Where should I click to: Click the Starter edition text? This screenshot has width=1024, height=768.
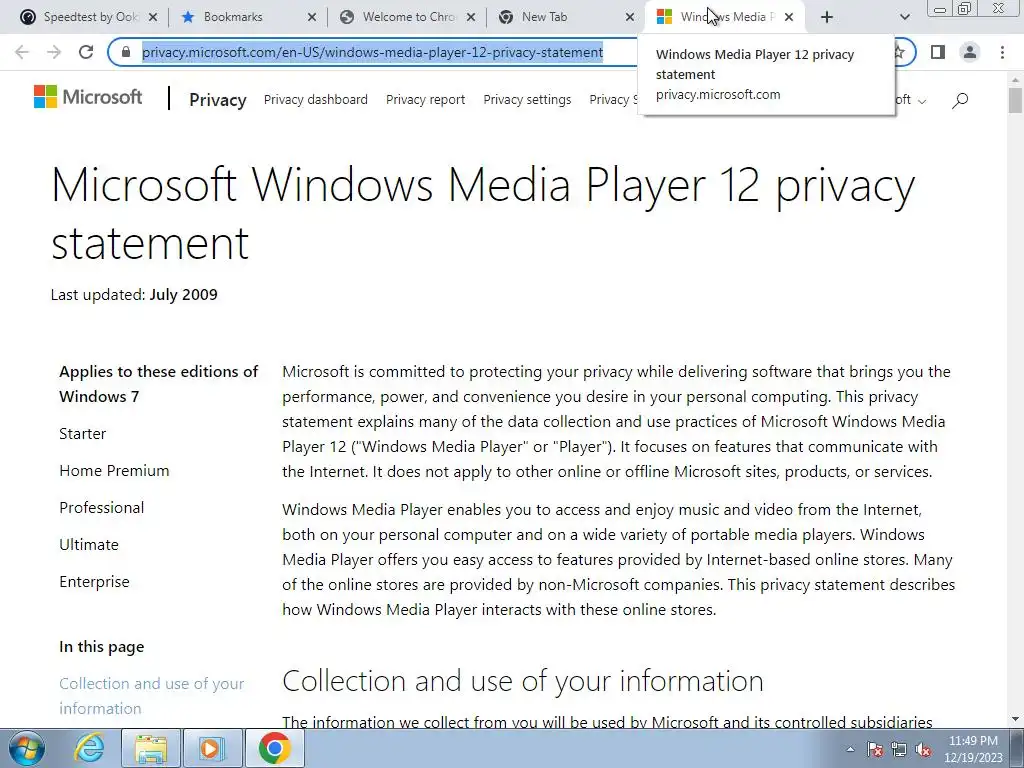[x=82, y=434]
